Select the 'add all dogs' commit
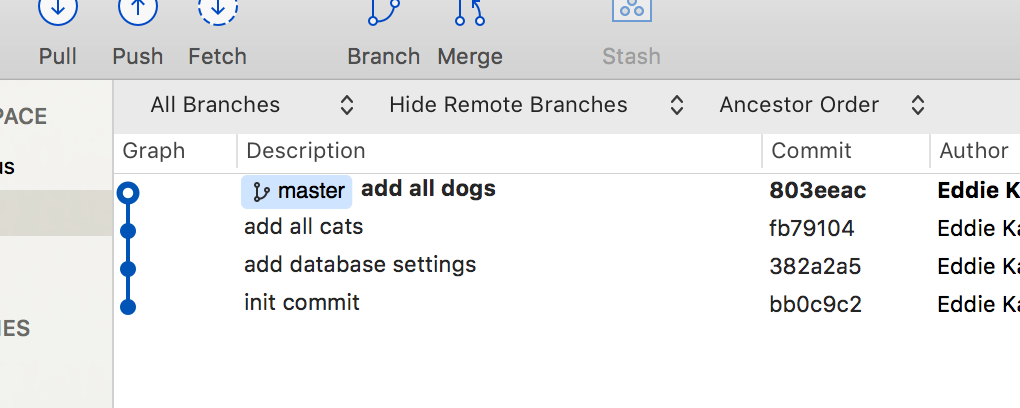 (x=428, y=188)
